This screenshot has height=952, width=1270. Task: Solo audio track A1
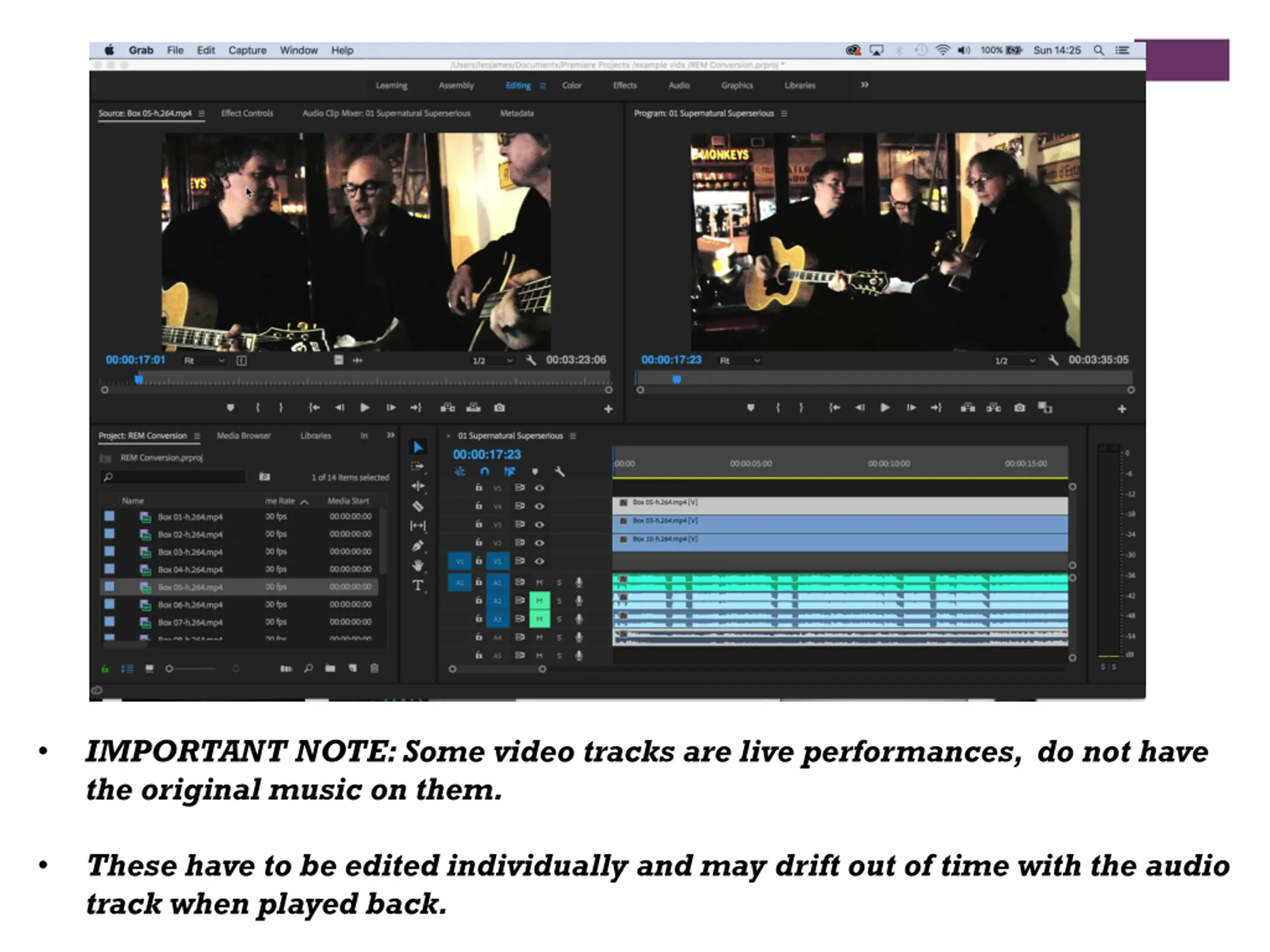click(559, 583)
